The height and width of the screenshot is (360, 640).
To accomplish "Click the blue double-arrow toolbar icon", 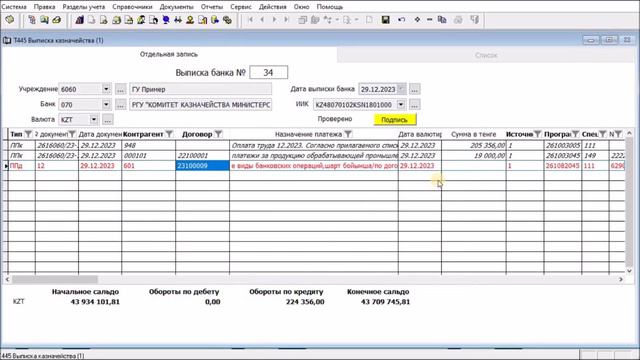I will point(178,20).
